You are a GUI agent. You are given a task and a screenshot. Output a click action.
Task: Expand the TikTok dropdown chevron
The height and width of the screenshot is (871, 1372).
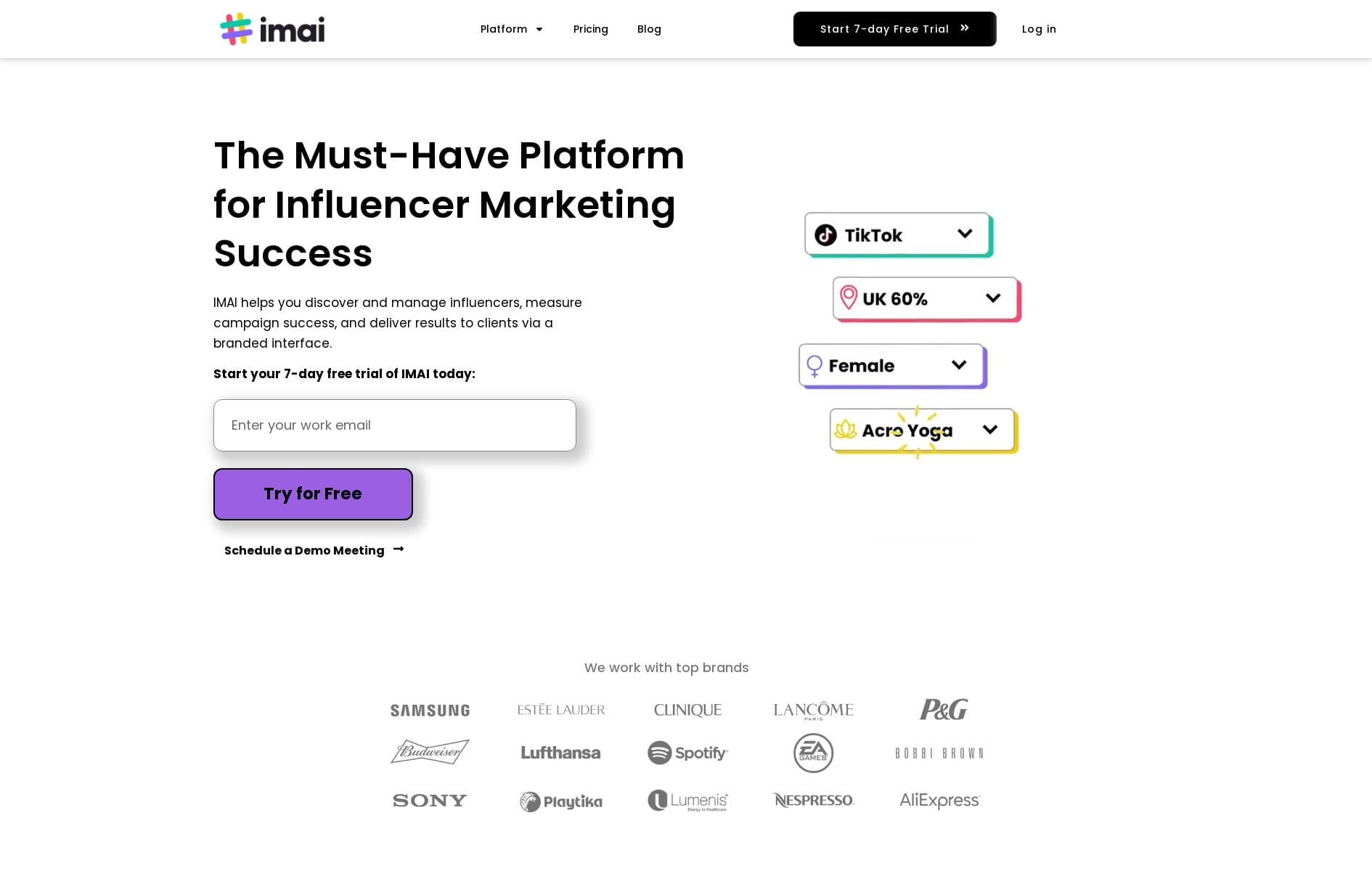(965, 234)
